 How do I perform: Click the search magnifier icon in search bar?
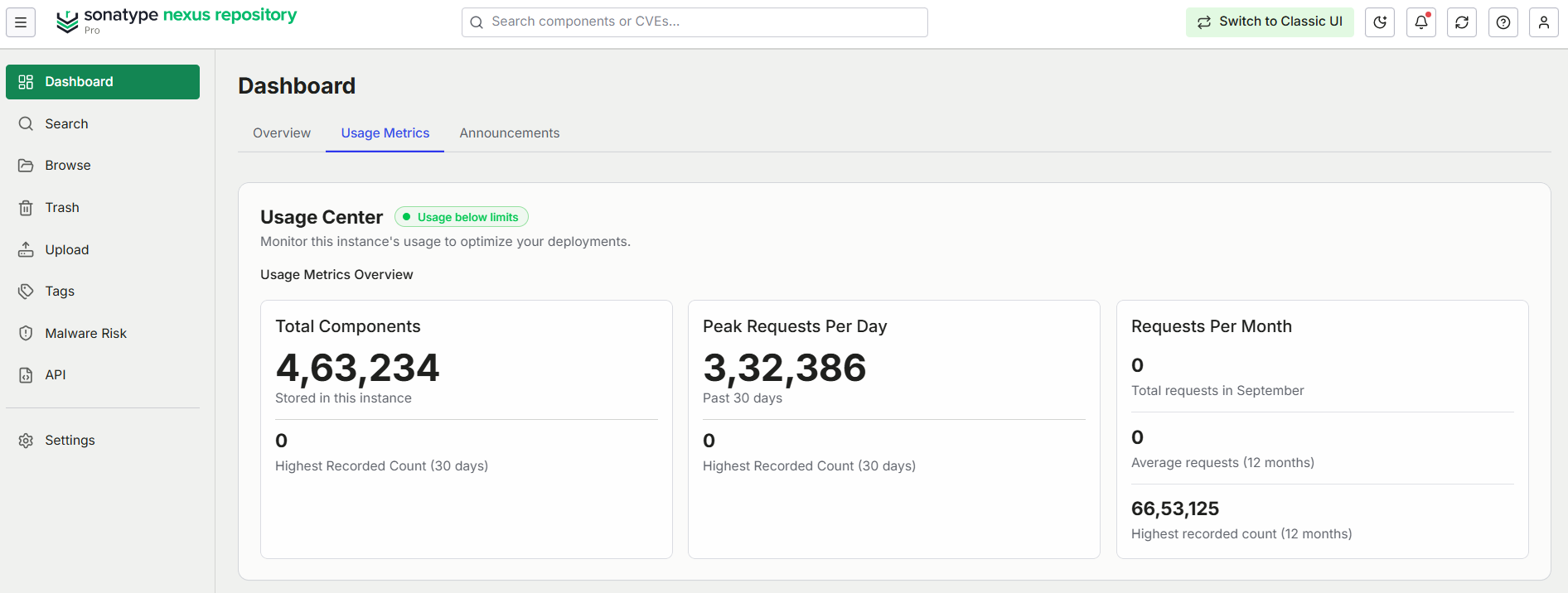coord(477,22)
